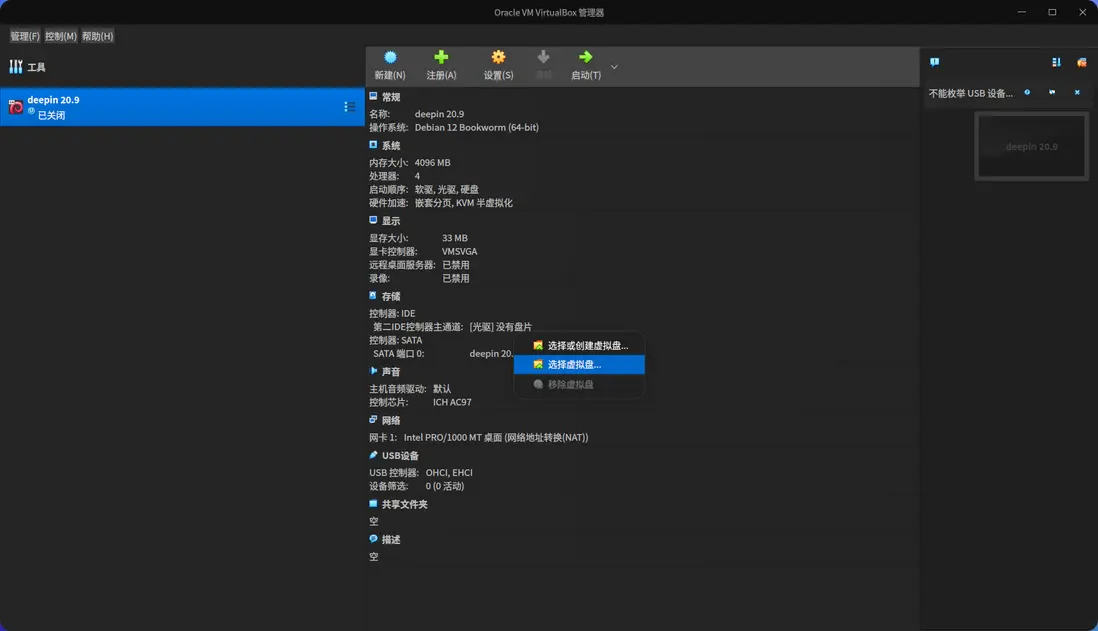Click the 已关闭 powered off status text

[x=51, y=116]
